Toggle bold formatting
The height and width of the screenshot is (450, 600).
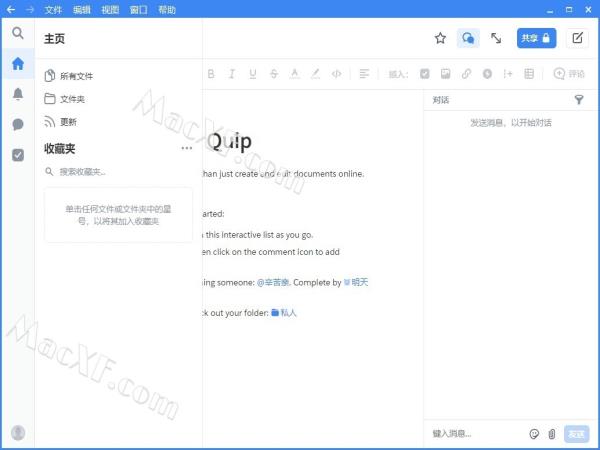point(211,74)
